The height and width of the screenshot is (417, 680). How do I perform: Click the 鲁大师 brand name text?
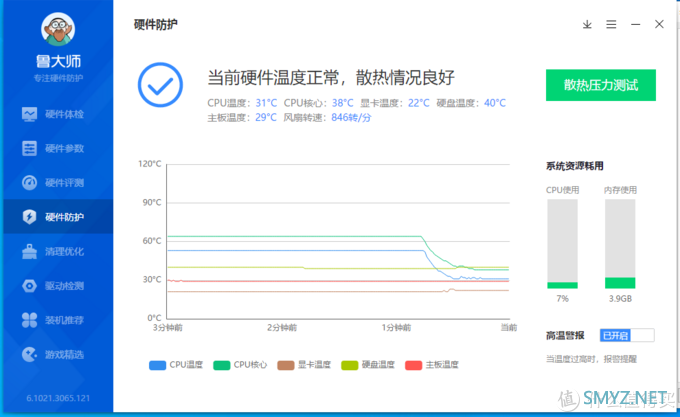pyautogui.click(x=58, y=61)
